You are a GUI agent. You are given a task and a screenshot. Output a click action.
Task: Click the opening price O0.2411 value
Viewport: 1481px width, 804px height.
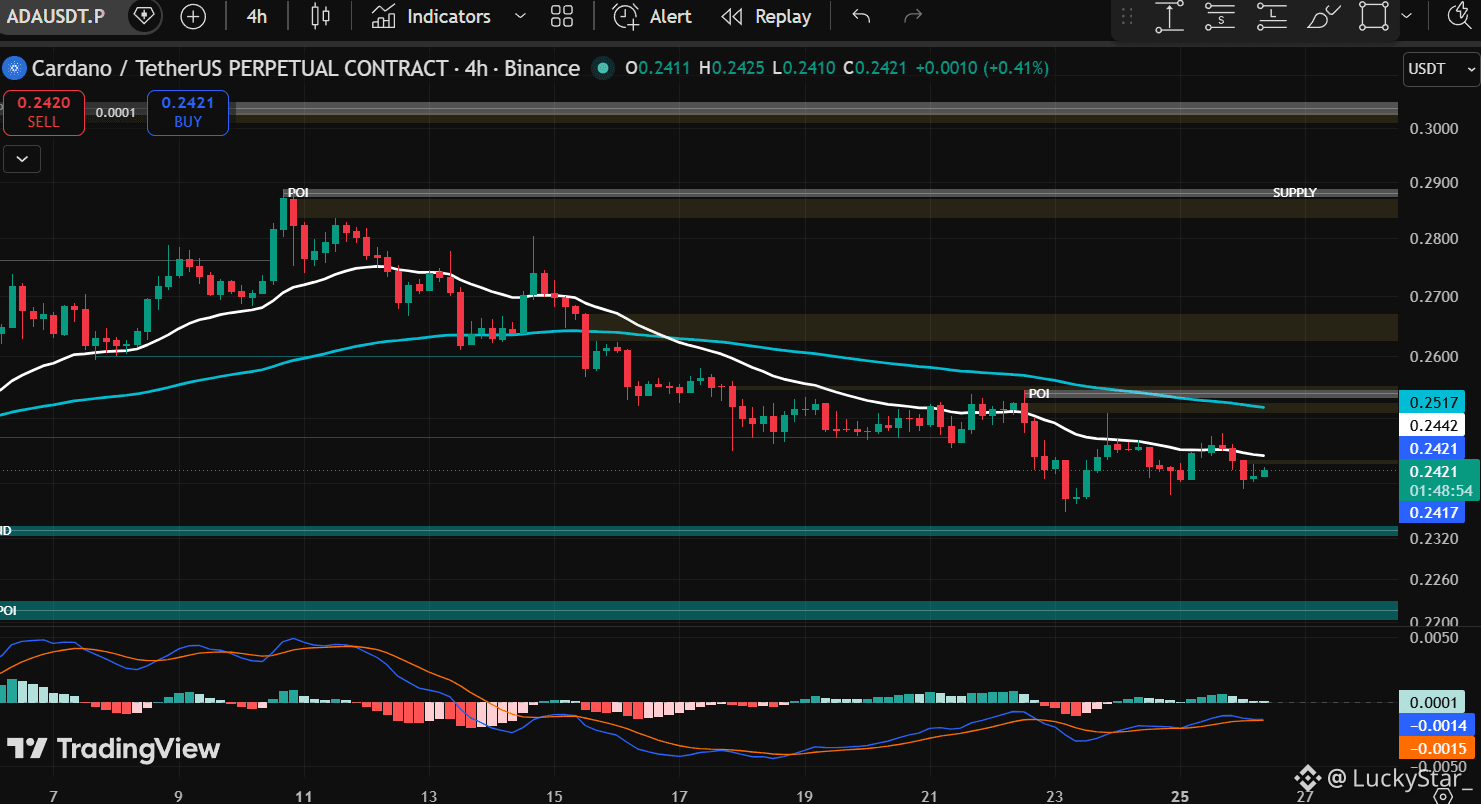pyautogui.click(x=658, y=68)
